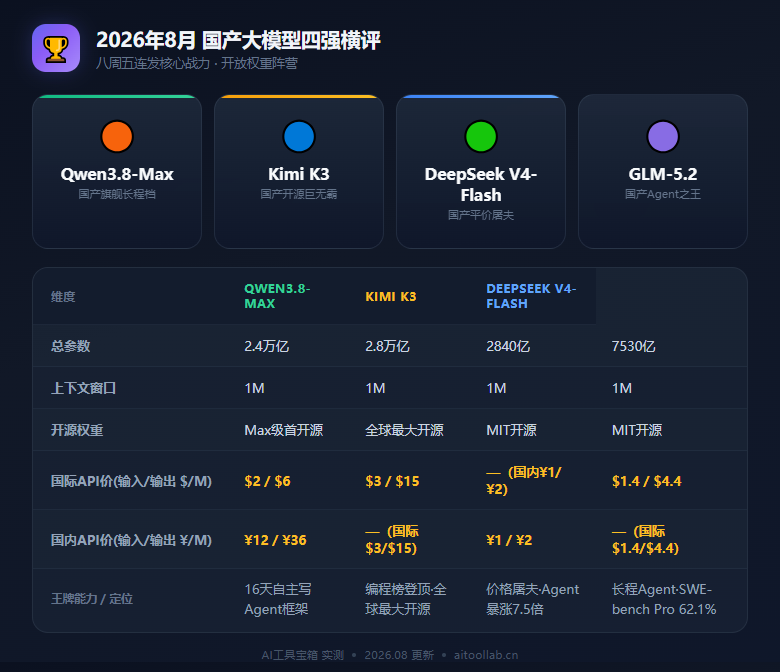
Task: Click the 2840亿 parameter cell
Action: pyautogui.click(x=508, y=346)
